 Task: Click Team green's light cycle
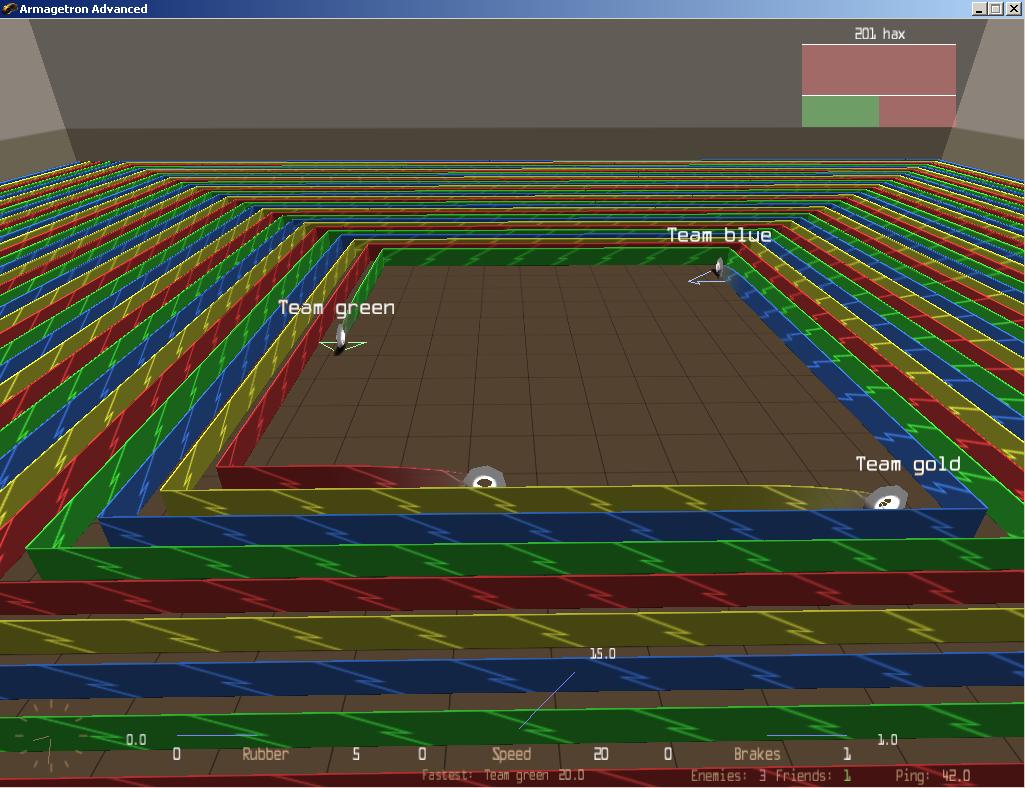pyautogui.click(x=341, y=339)
